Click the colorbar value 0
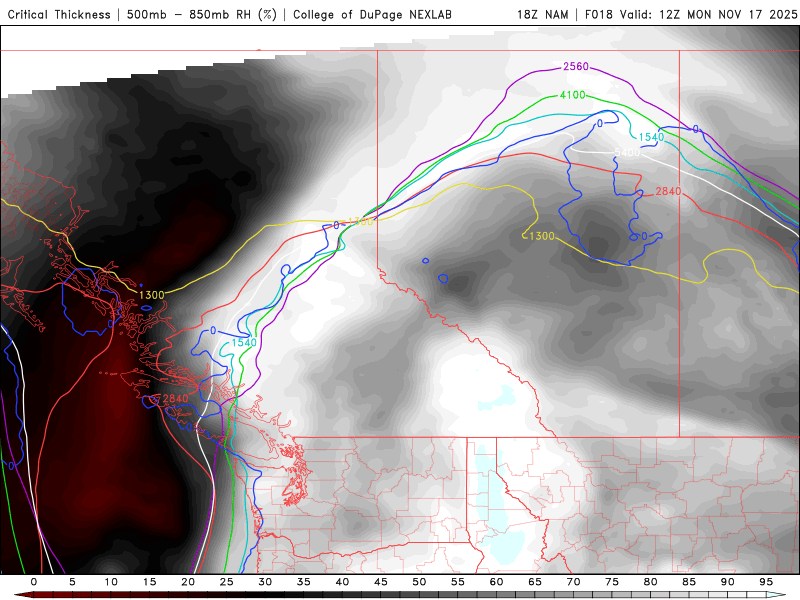800x600 pixels. pyautogui.click(x=34, y=582)
